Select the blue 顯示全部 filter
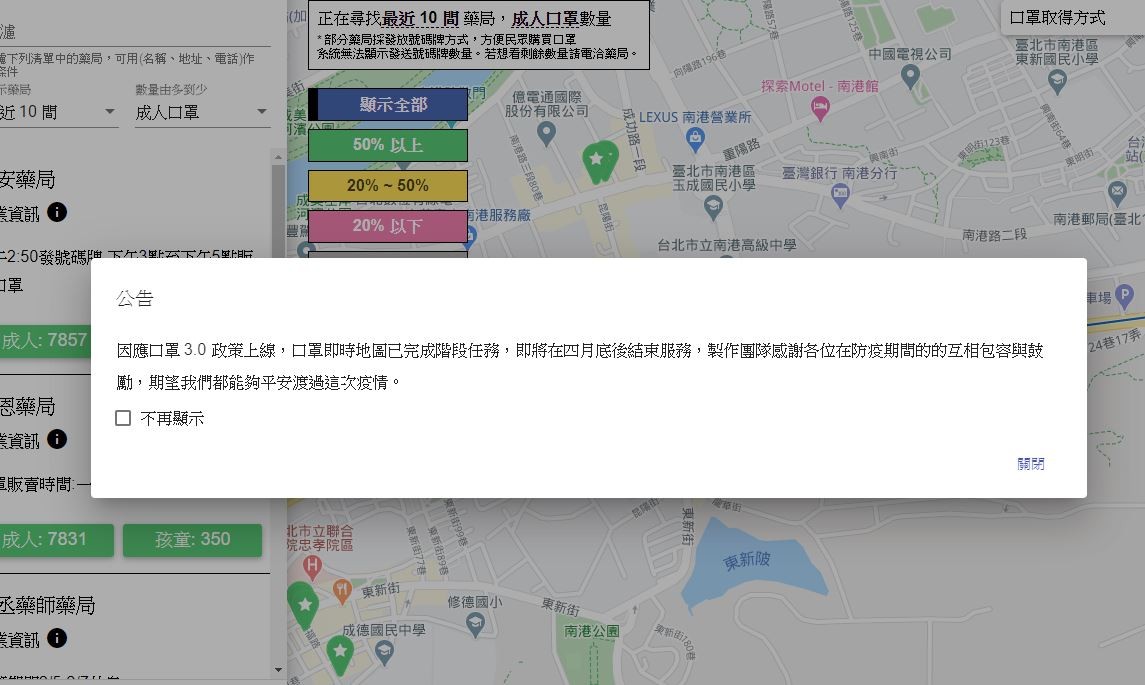 388,104
